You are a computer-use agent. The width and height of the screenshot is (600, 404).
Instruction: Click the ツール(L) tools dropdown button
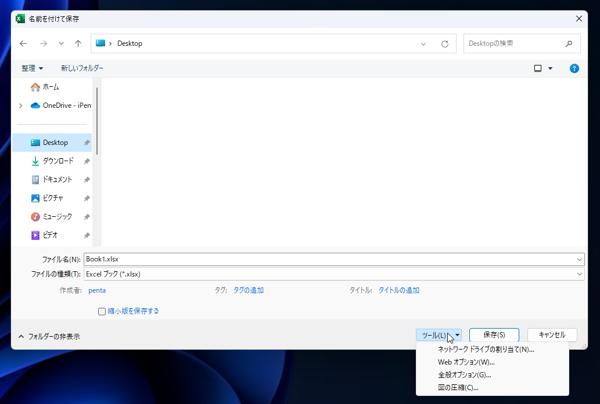[x=439, y=335]
